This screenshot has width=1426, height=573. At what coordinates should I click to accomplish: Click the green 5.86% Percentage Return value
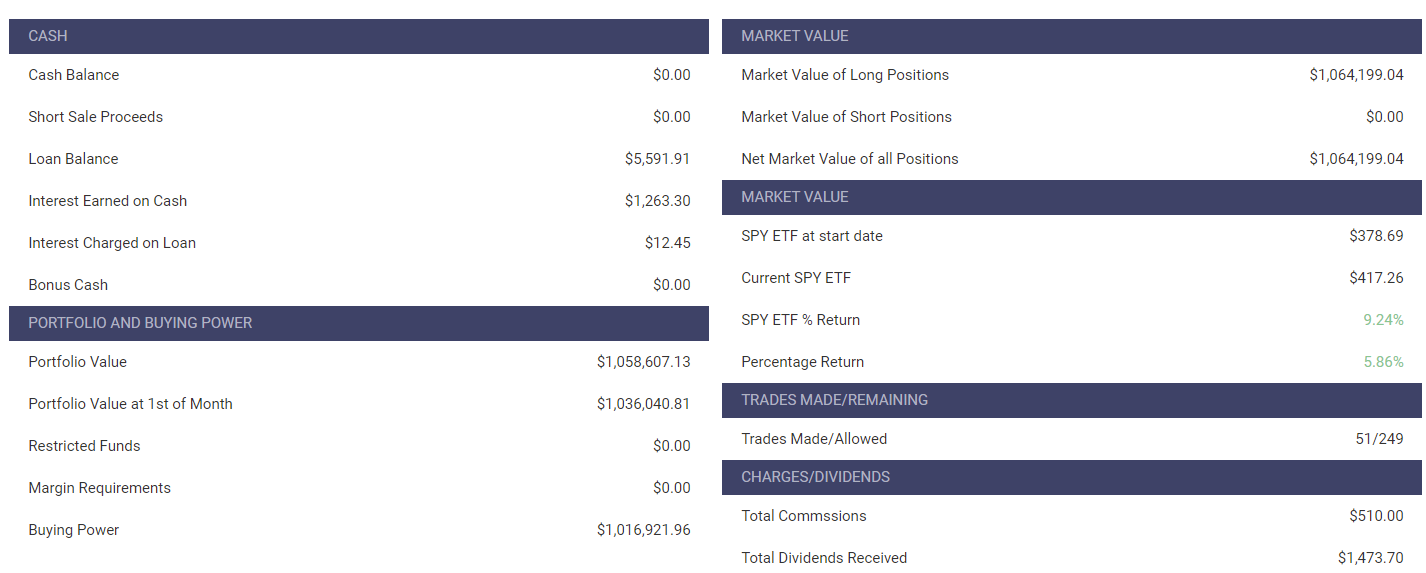(x=1383, y=362)
